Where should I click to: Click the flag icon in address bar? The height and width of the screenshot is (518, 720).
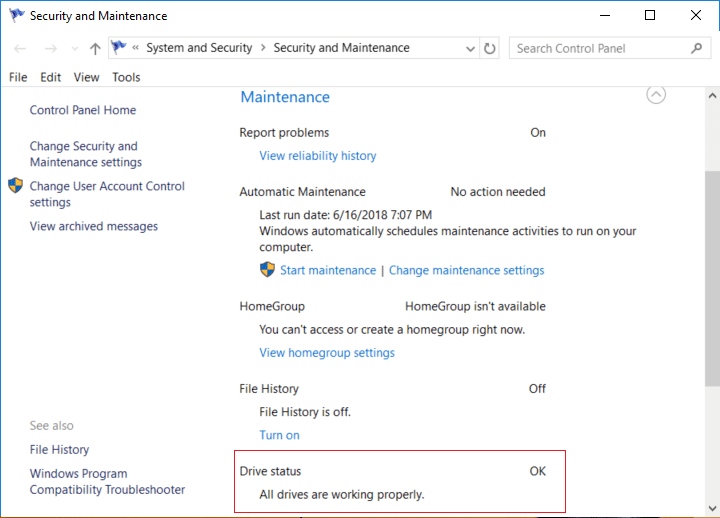(118, 47)
